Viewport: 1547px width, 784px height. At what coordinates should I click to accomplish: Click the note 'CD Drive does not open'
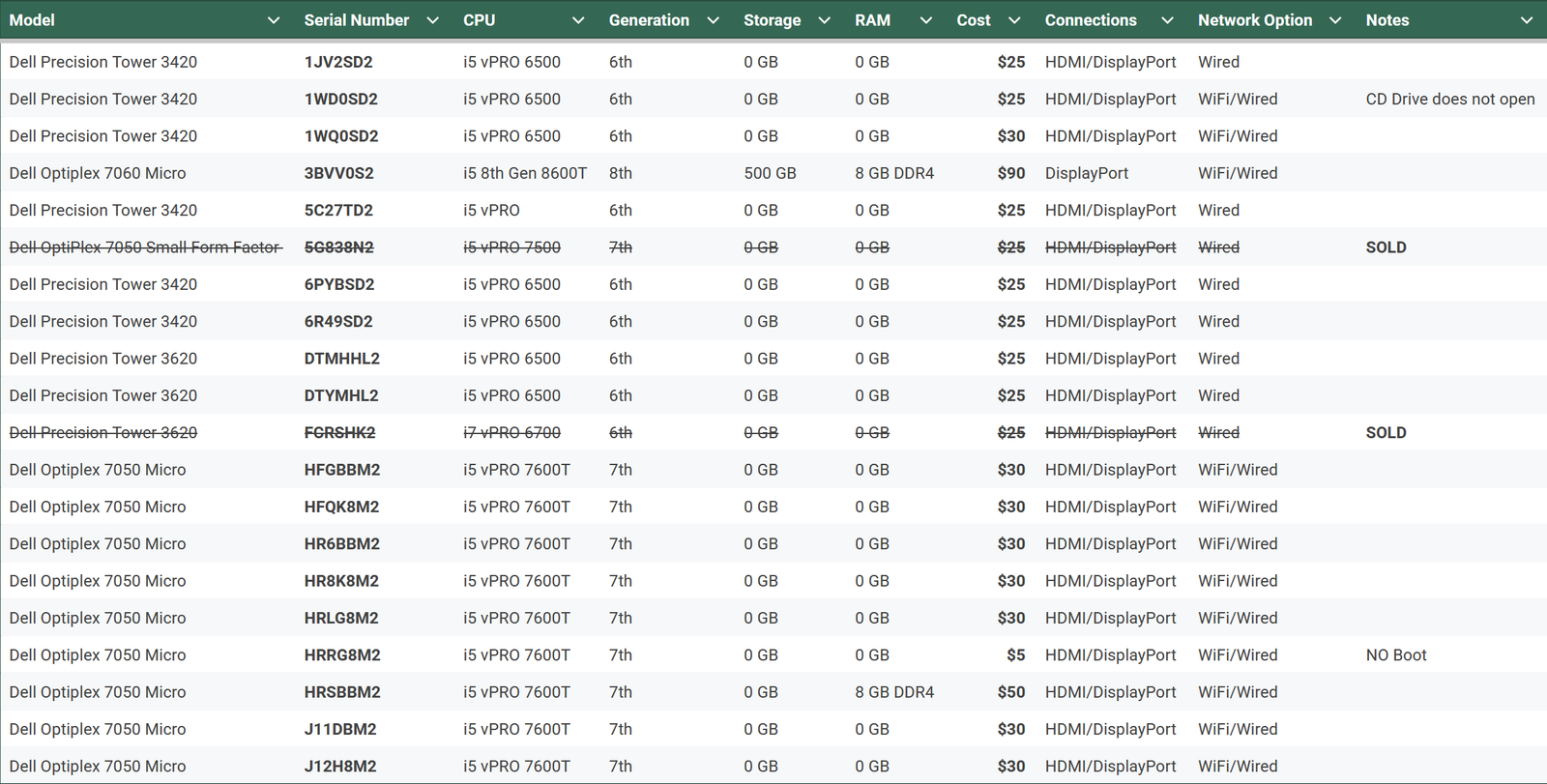click(1450, 99)
